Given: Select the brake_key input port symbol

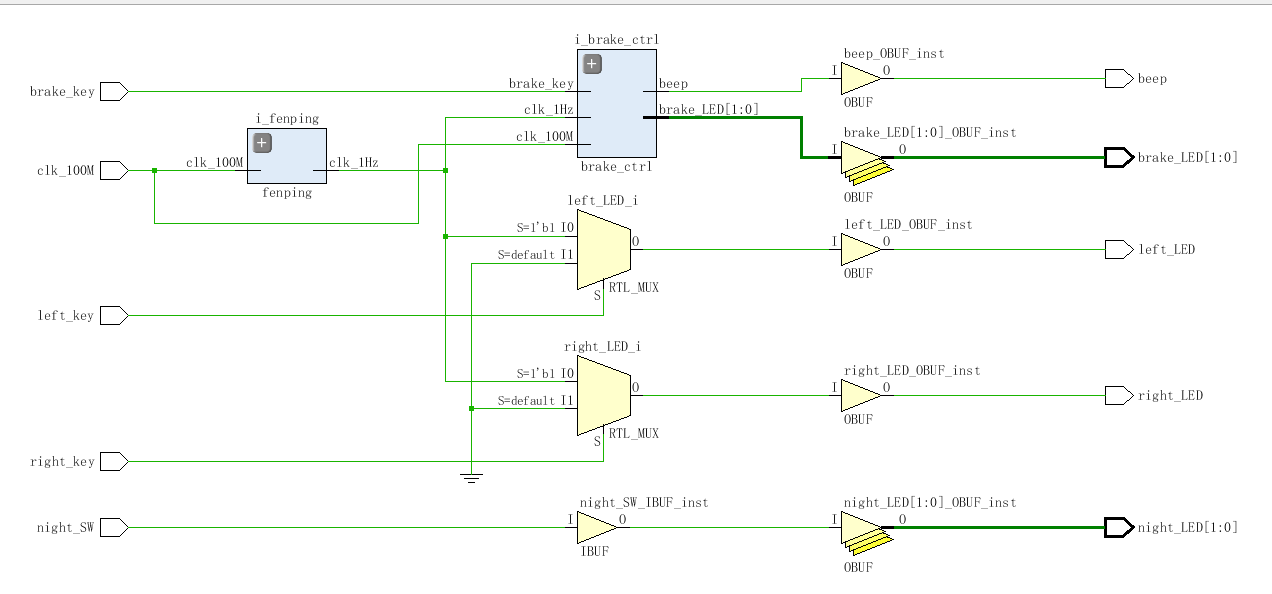Looking at the screenshot, I should click(114, 91).
